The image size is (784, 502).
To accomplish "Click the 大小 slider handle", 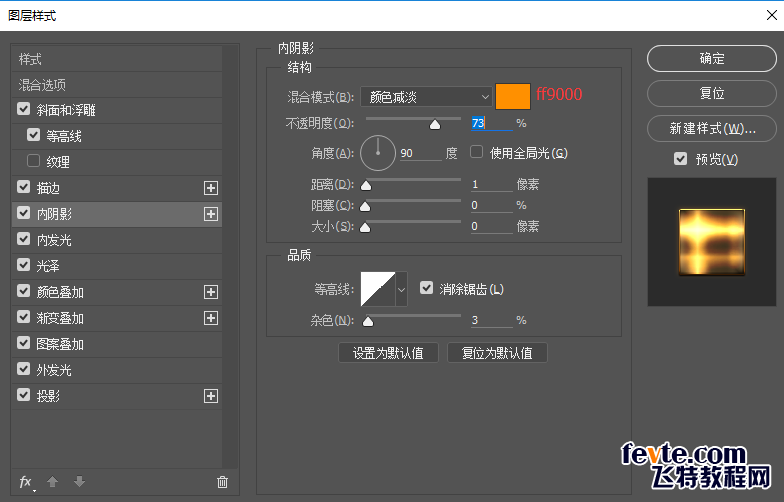I will 366,228.
